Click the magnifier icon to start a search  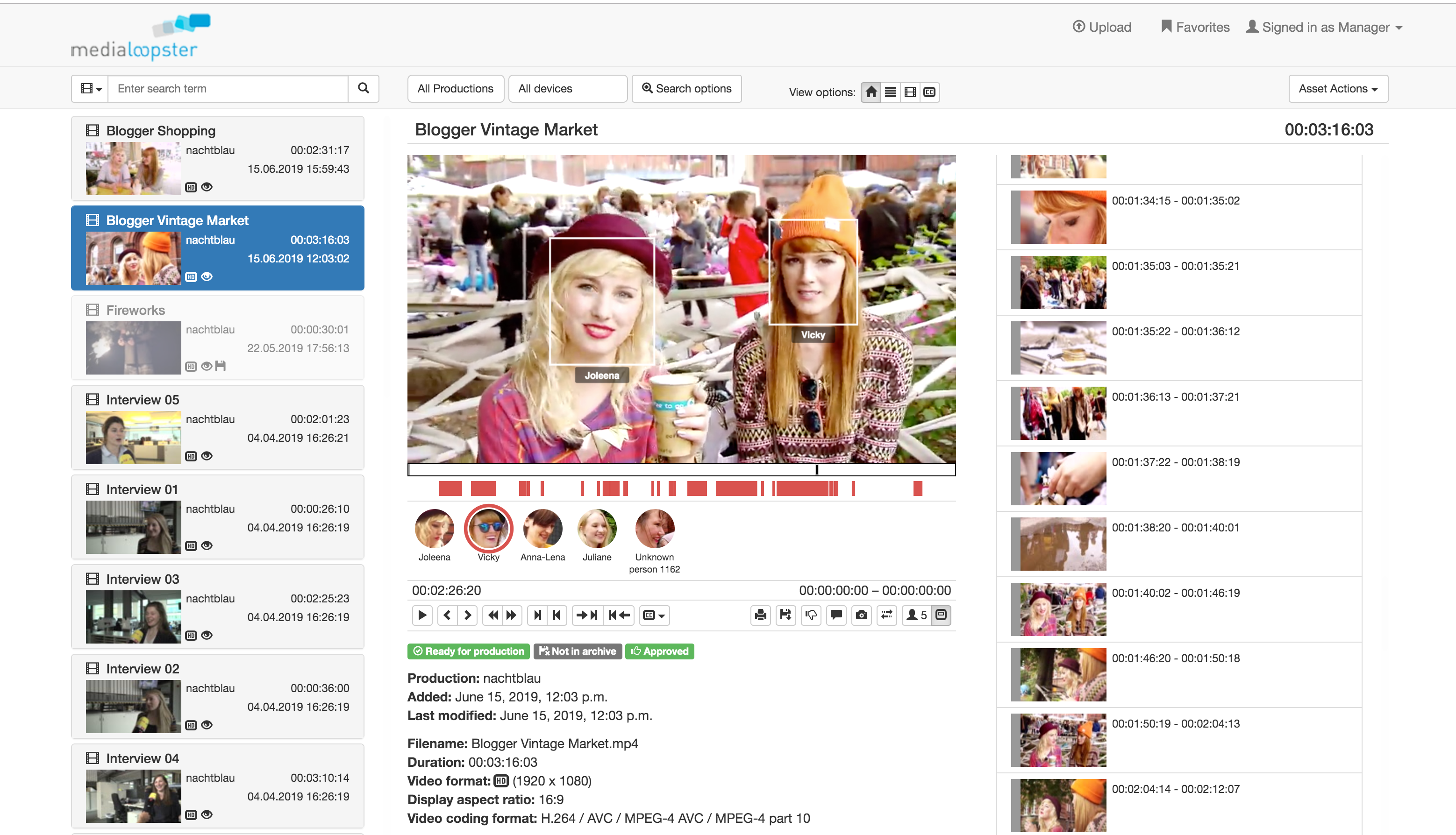(363, 88)
